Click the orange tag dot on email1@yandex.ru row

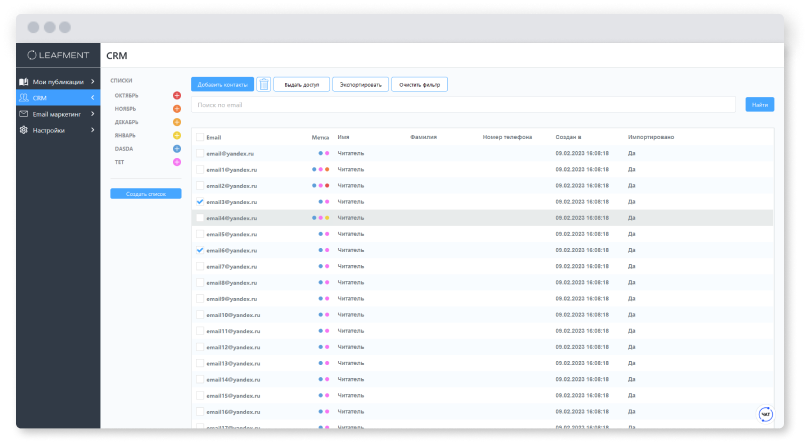coord(327,169)
